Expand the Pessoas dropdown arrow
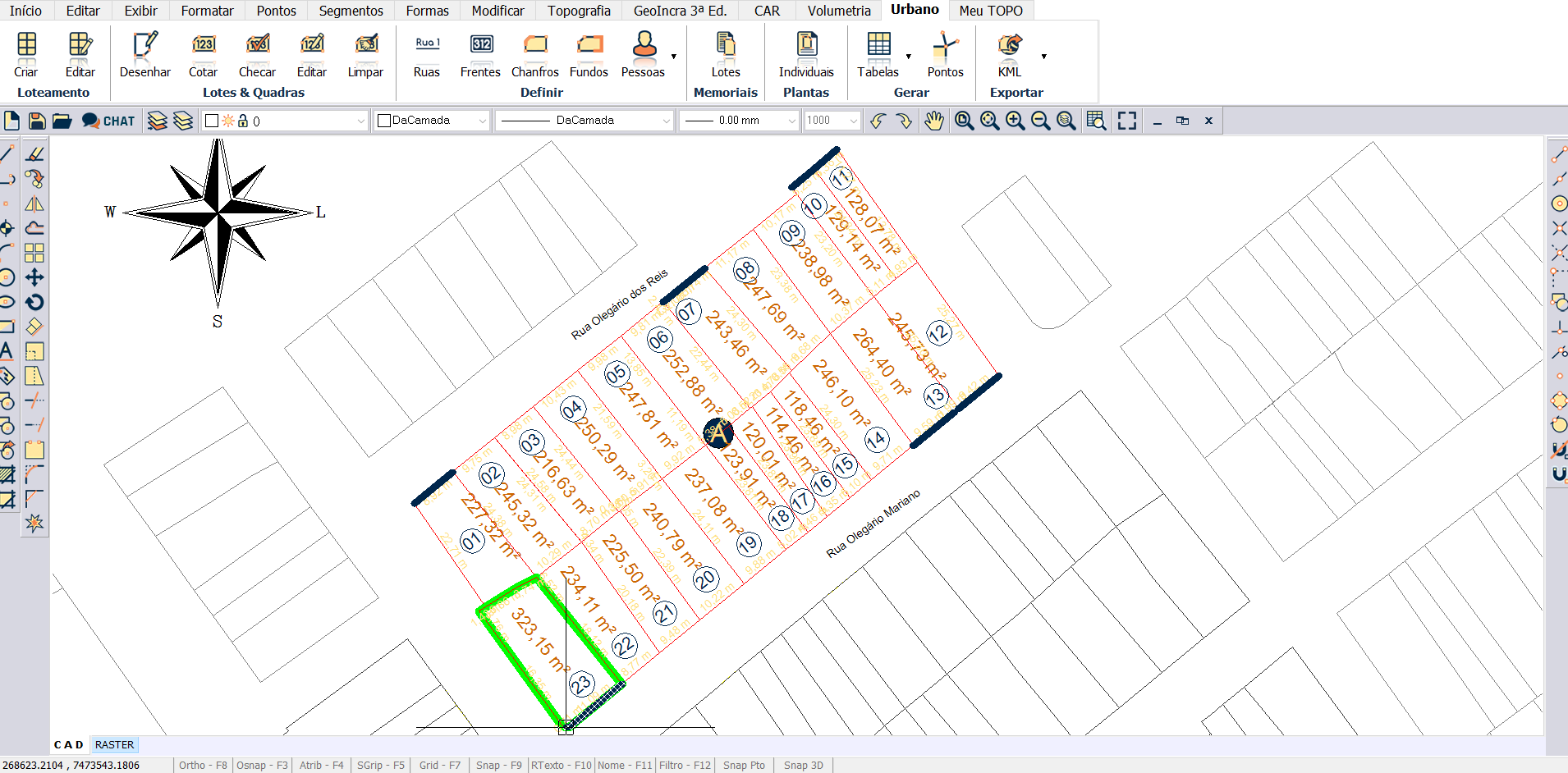This screenshot has width=1568, height=773. coord(674,57)
